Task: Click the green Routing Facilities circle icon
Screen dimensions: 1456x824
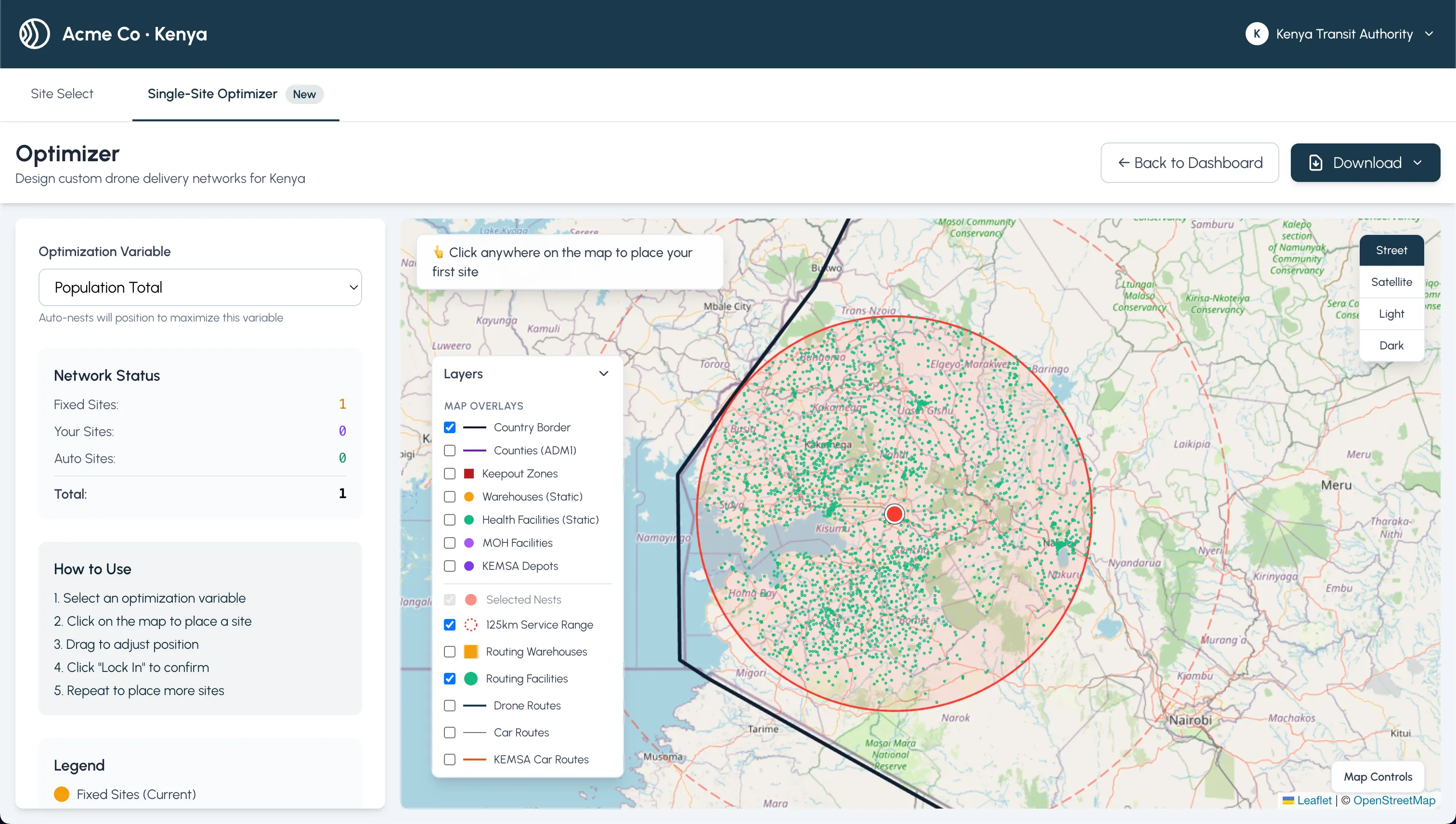Action: point(470,679)
